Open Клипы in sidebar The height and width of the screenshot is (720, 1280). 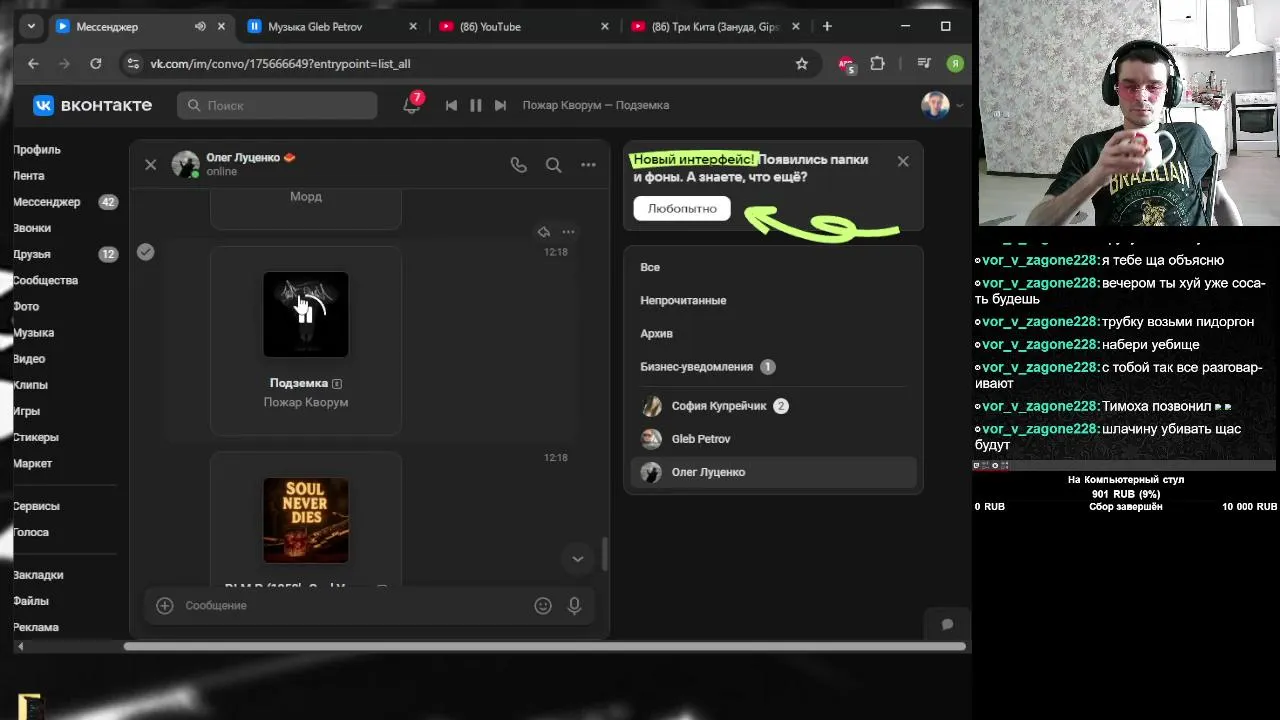click(x=30, y=385)
